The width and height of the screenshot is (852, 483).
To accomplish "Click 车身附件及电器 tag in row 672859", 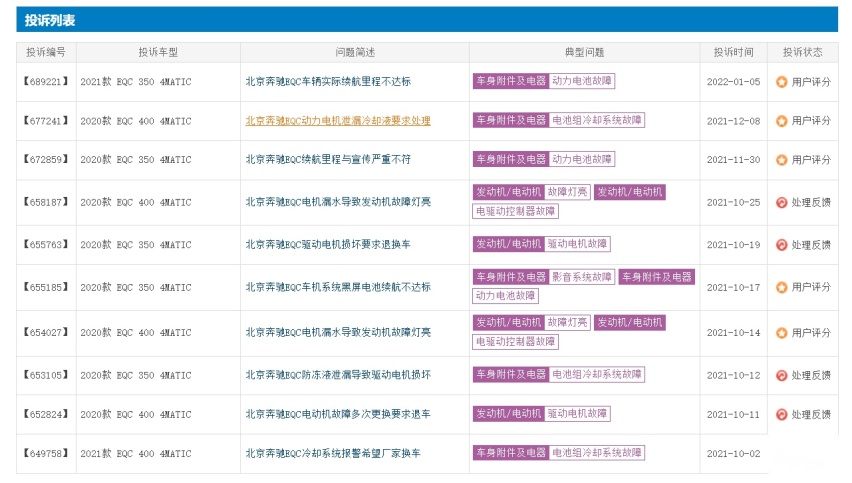I will tap(511, 159).
